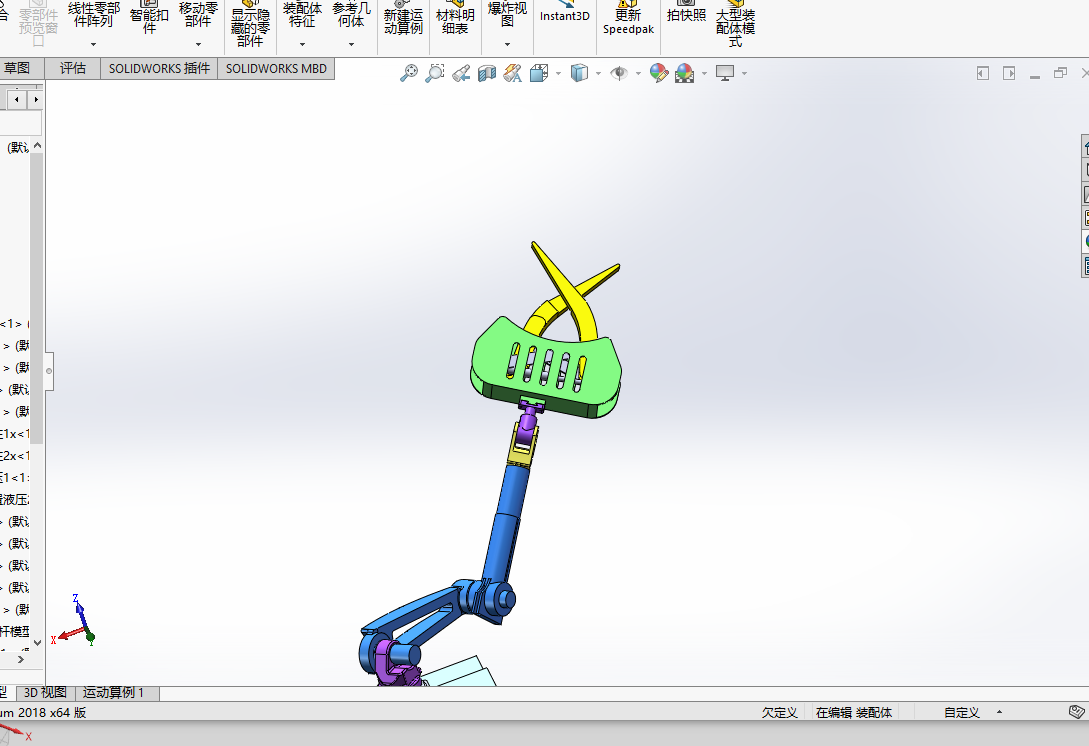Click the feature tree panel collapse handle
The height and width of the screenshot is (746, 1089).
click(x=49, y=371)
